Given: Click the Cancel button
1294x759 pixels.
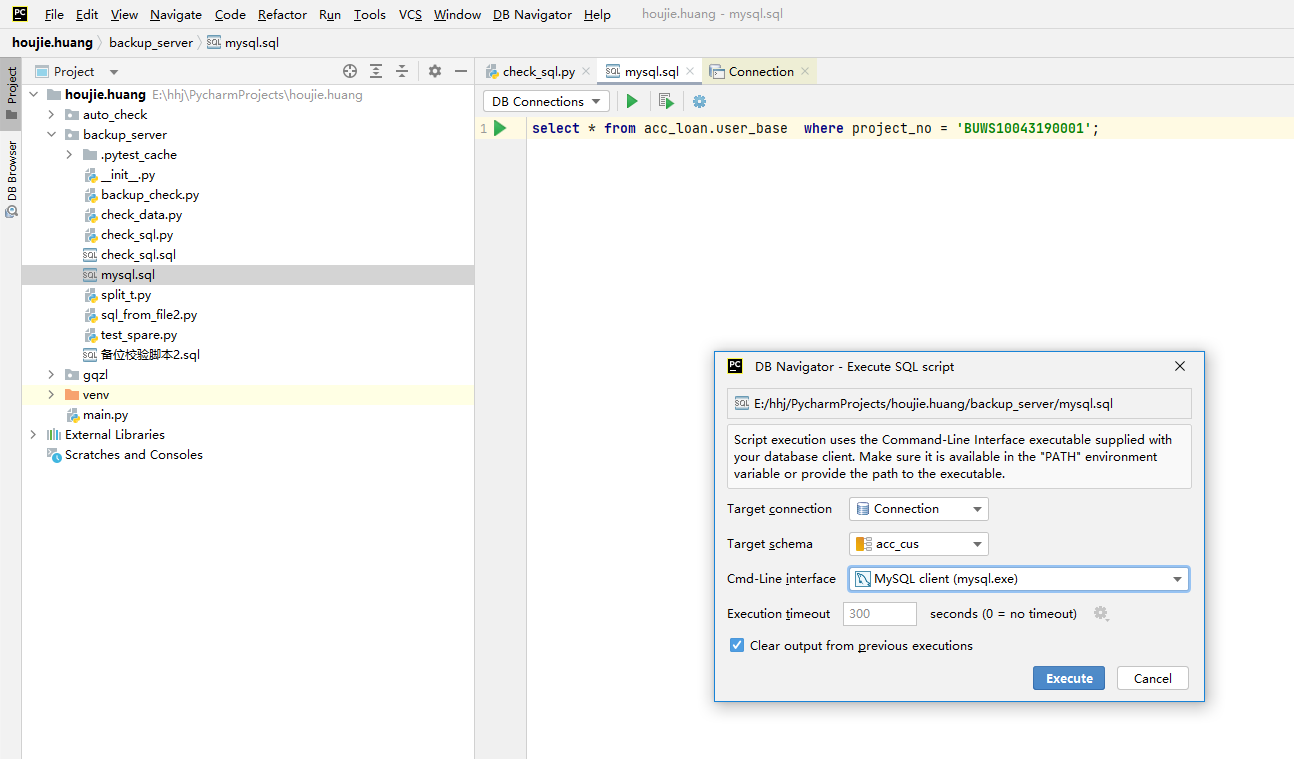Looking at the screenshot, I should click(x=1152, y=678).
